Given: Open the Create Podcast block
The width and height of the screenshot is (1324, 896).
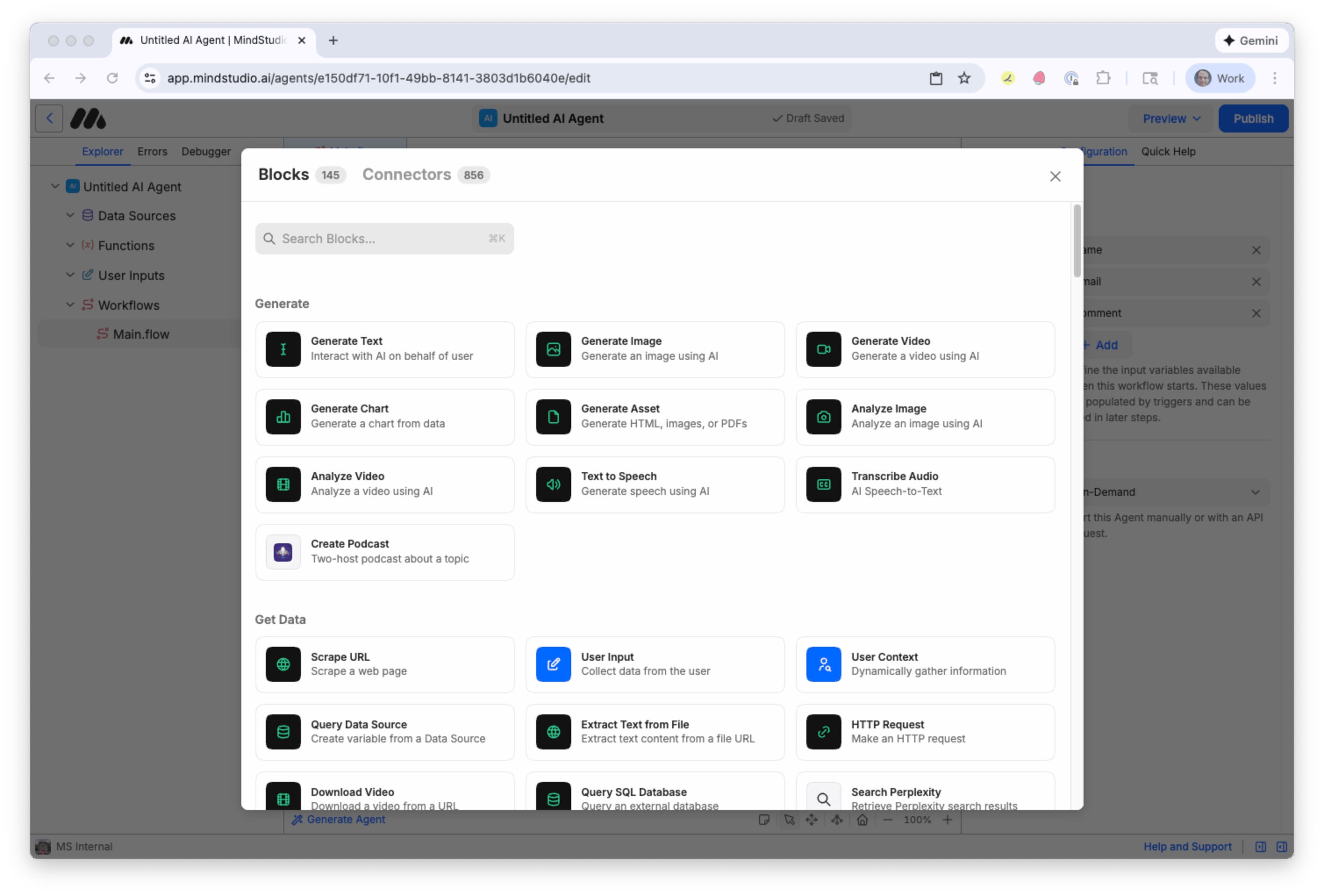Looking at the screenshot, I should click(385, 551).
